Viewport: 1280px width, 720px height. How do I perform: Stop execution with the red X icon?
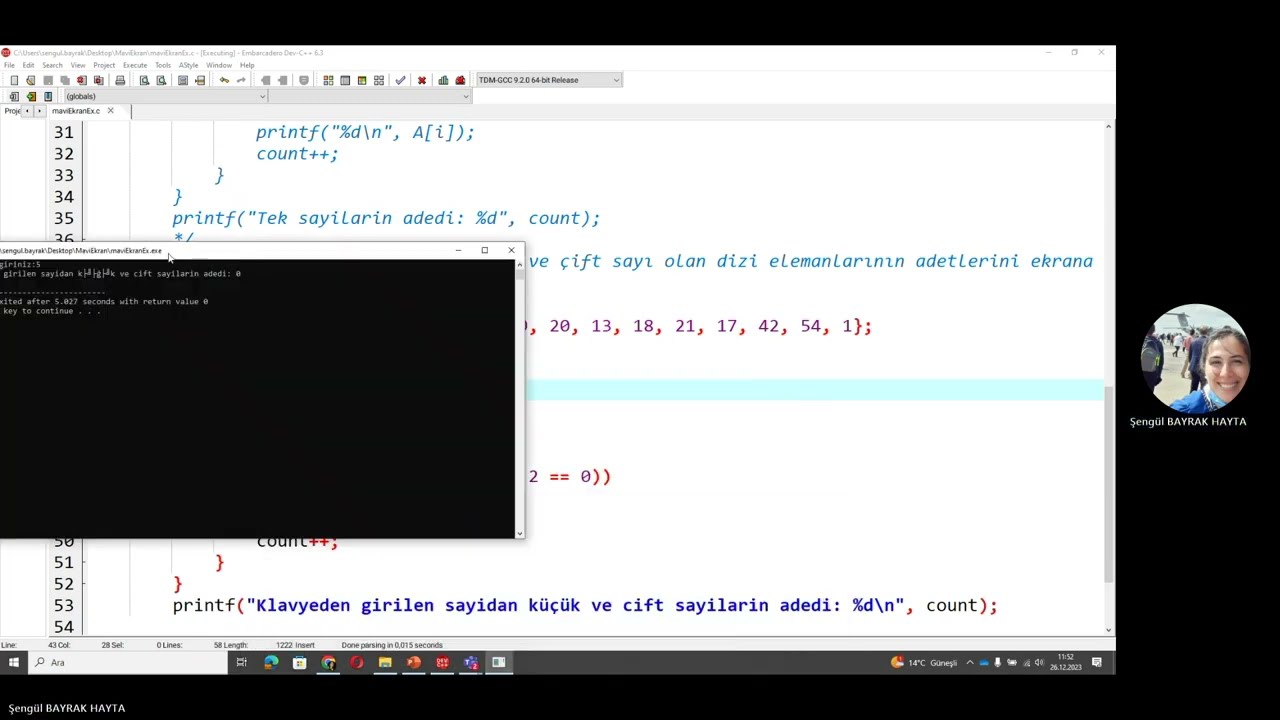click(x=422, y=80)
